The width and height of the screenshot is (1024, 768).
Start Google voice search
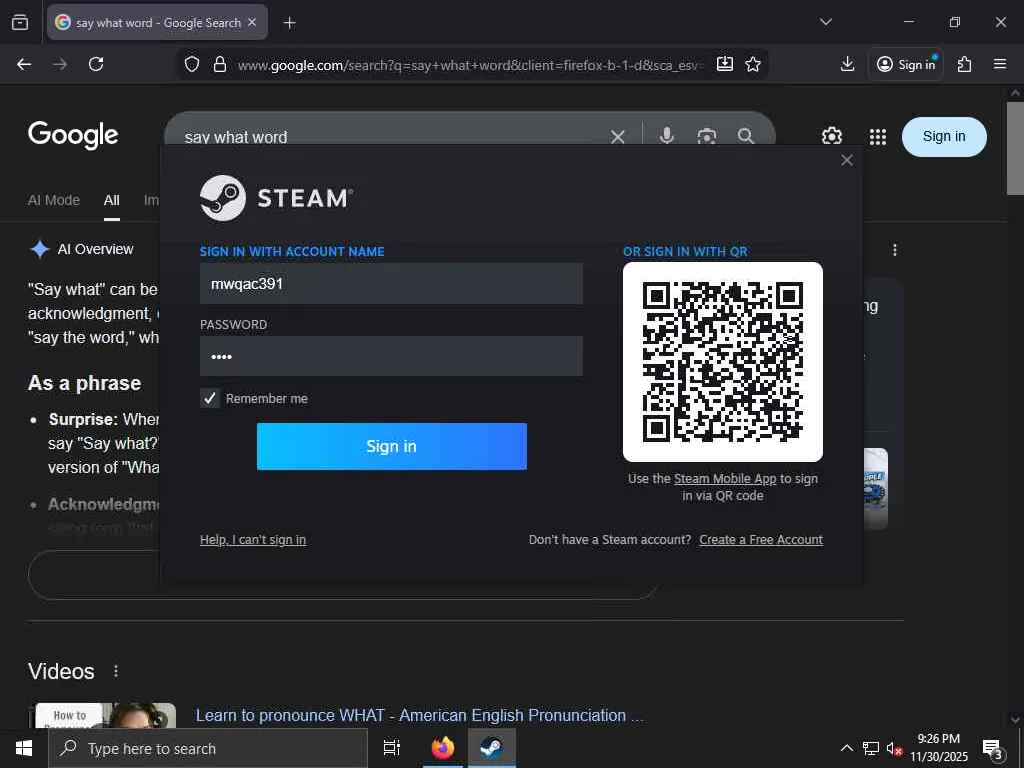coord(666,136)
